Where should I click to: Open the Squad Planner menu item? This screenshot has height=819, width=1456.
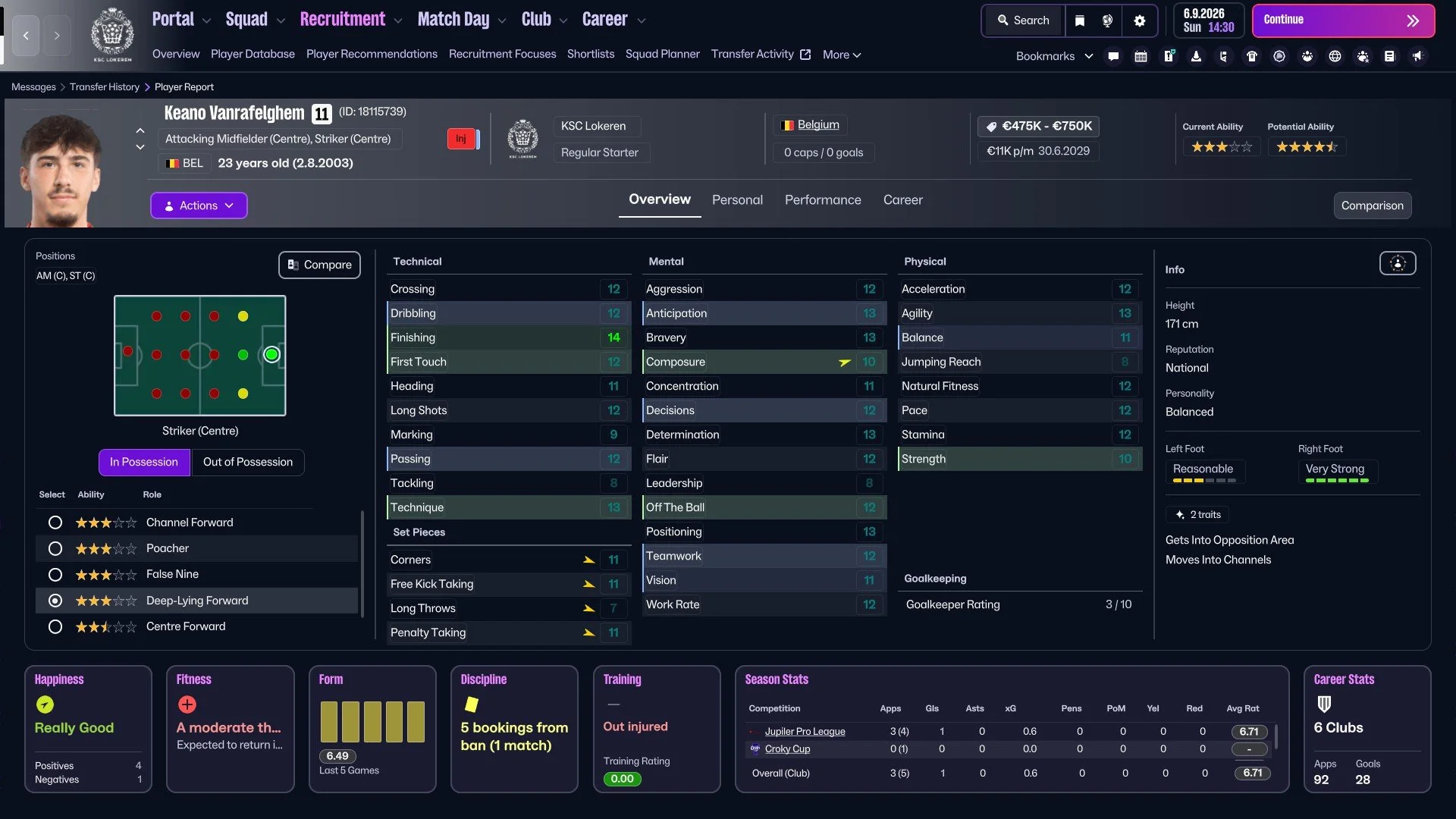click(662, 54)
